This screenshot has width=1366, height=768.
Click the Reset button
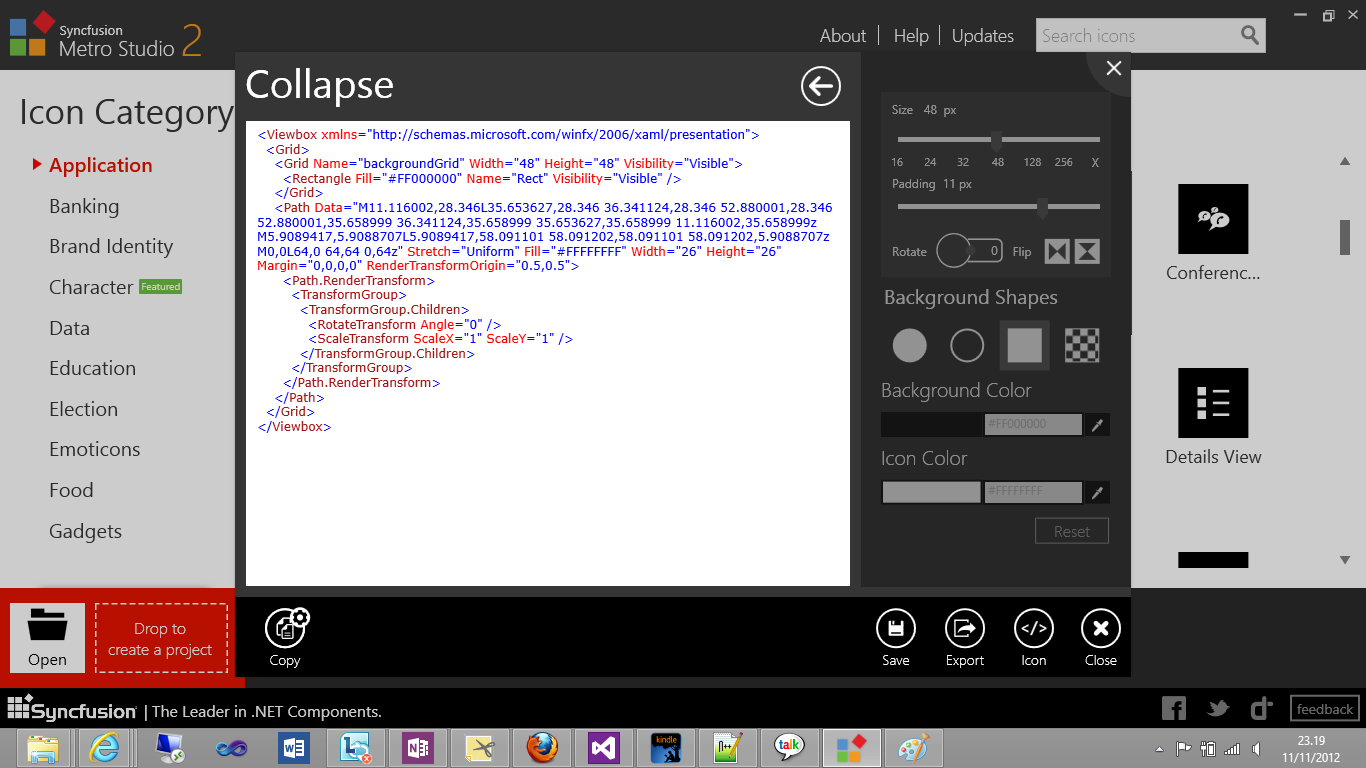(1071, 531)
